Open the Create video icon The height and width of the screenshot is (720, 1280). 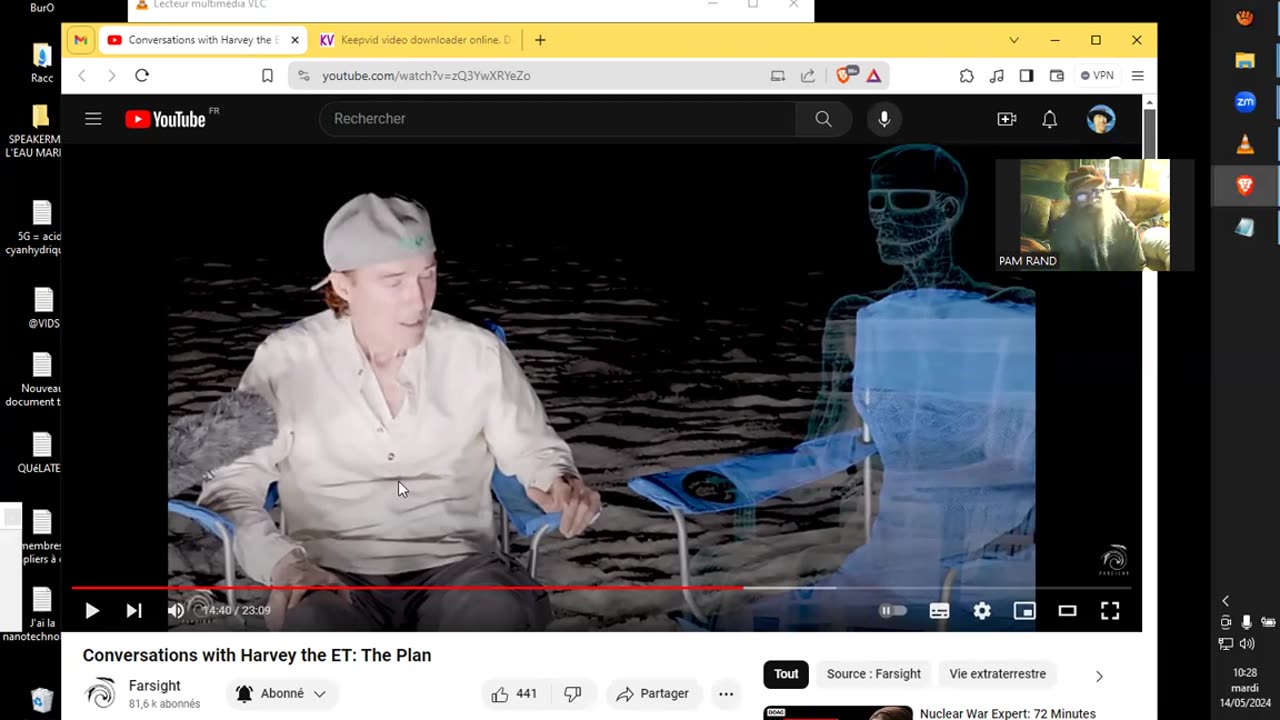[x=1007, y=119]
